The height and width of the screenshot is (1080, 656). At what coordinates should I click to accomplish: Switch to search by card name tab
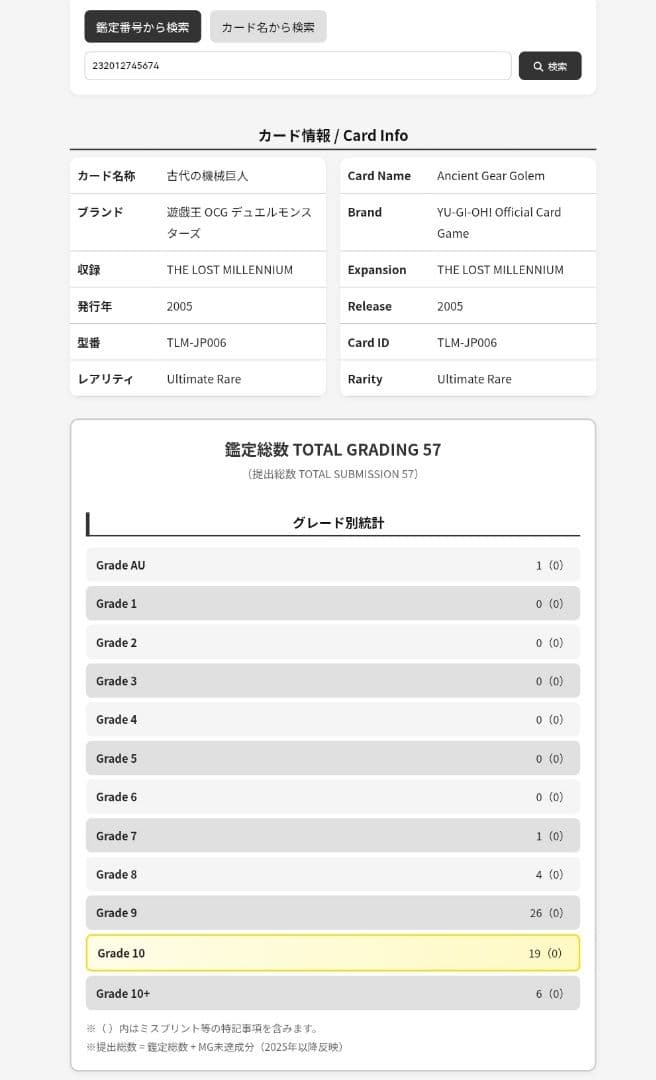[268, 27]
